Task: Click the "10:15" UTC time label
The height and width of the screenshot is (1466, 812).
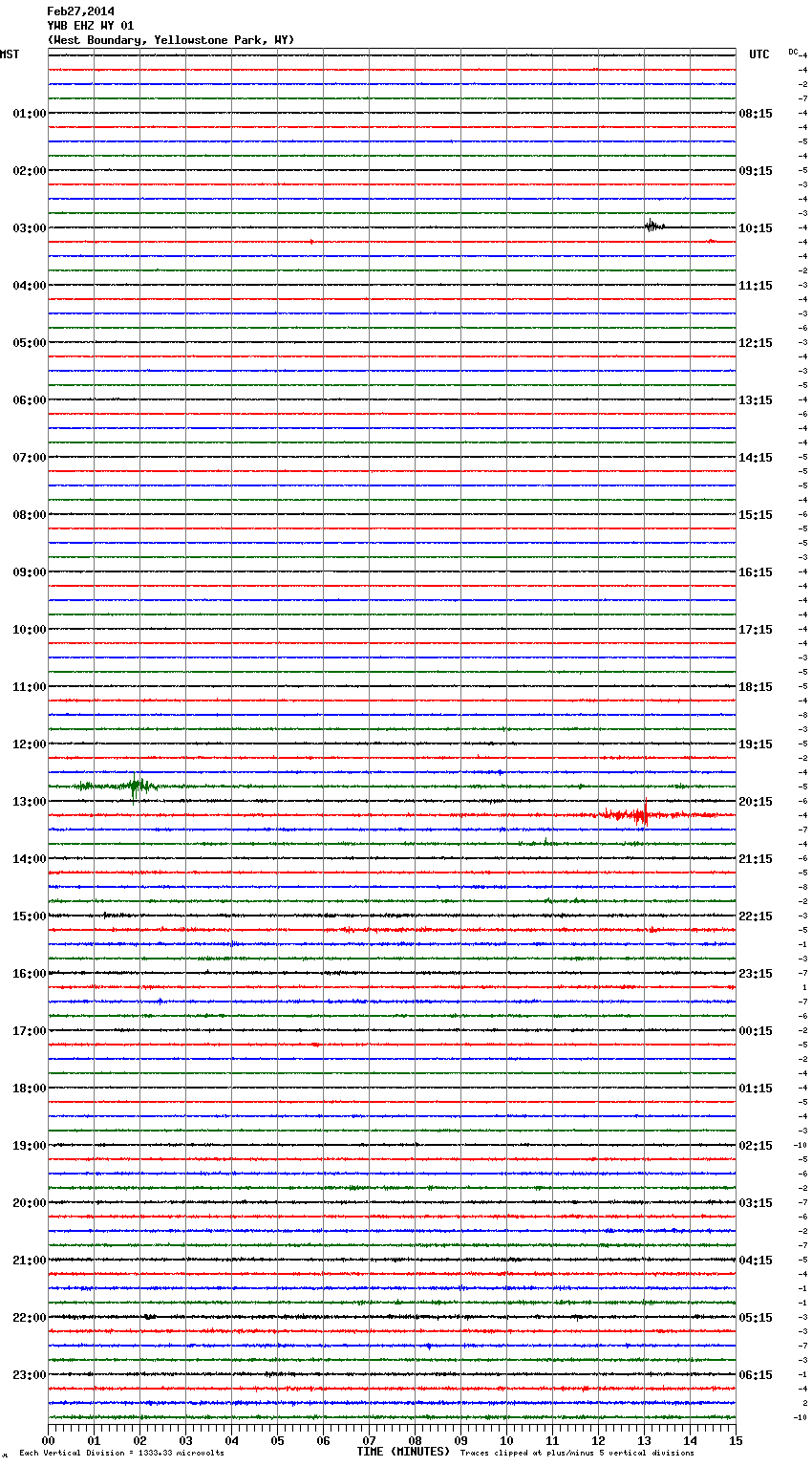Action: (x=756, y=228)
